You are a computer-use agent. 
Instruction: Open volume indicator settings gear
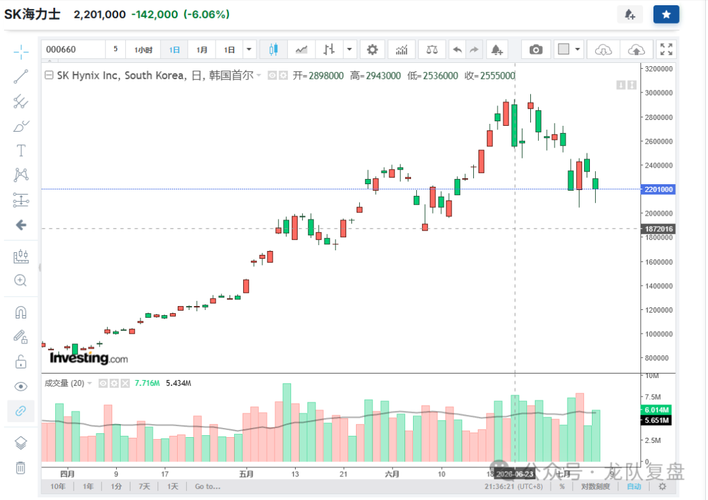pos(114,383)
